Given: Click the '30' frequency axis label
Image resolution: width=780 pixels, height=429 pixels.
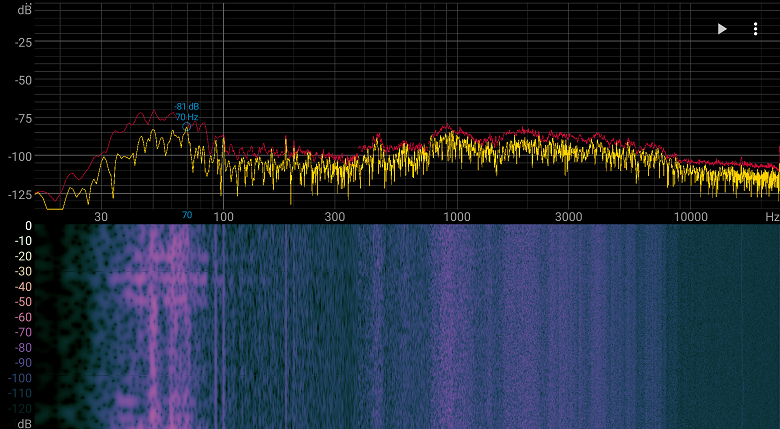Looking at the screenshot, I should (x=101, y=216).
